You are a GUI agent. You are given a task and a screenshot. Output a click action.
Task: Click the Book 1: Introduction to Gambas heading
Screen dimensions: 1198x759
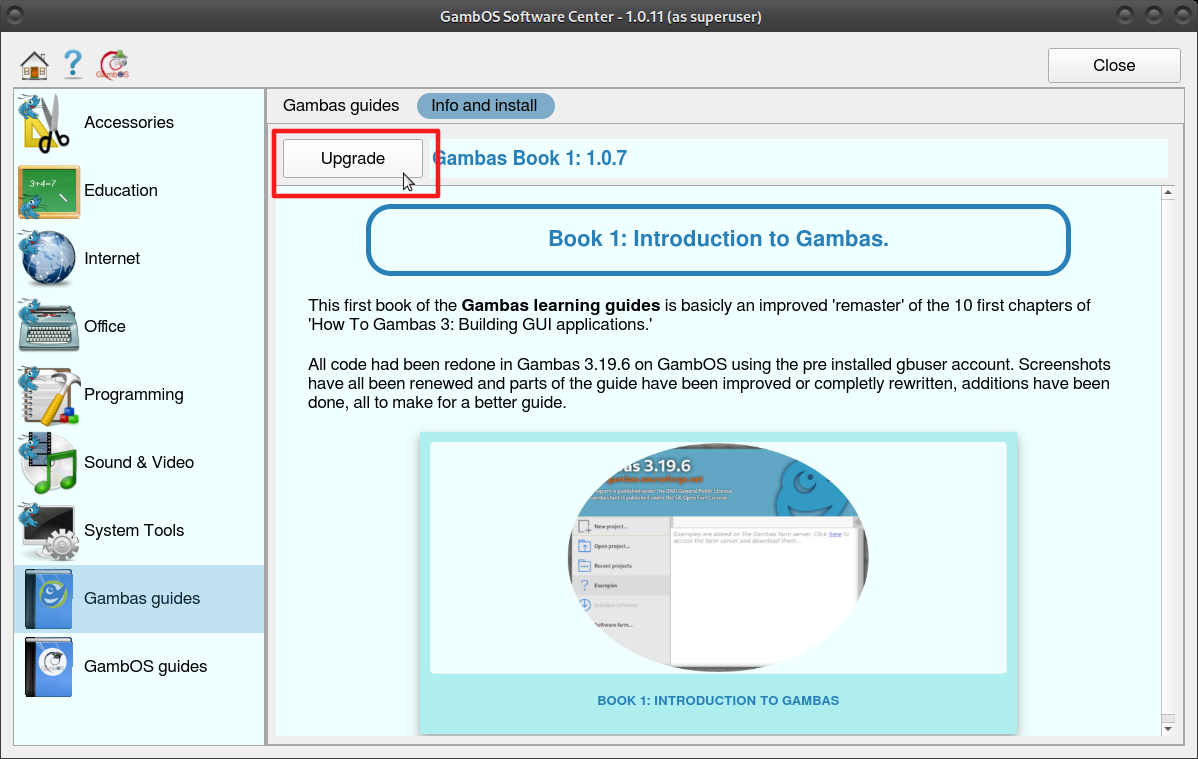coord(718,239)
